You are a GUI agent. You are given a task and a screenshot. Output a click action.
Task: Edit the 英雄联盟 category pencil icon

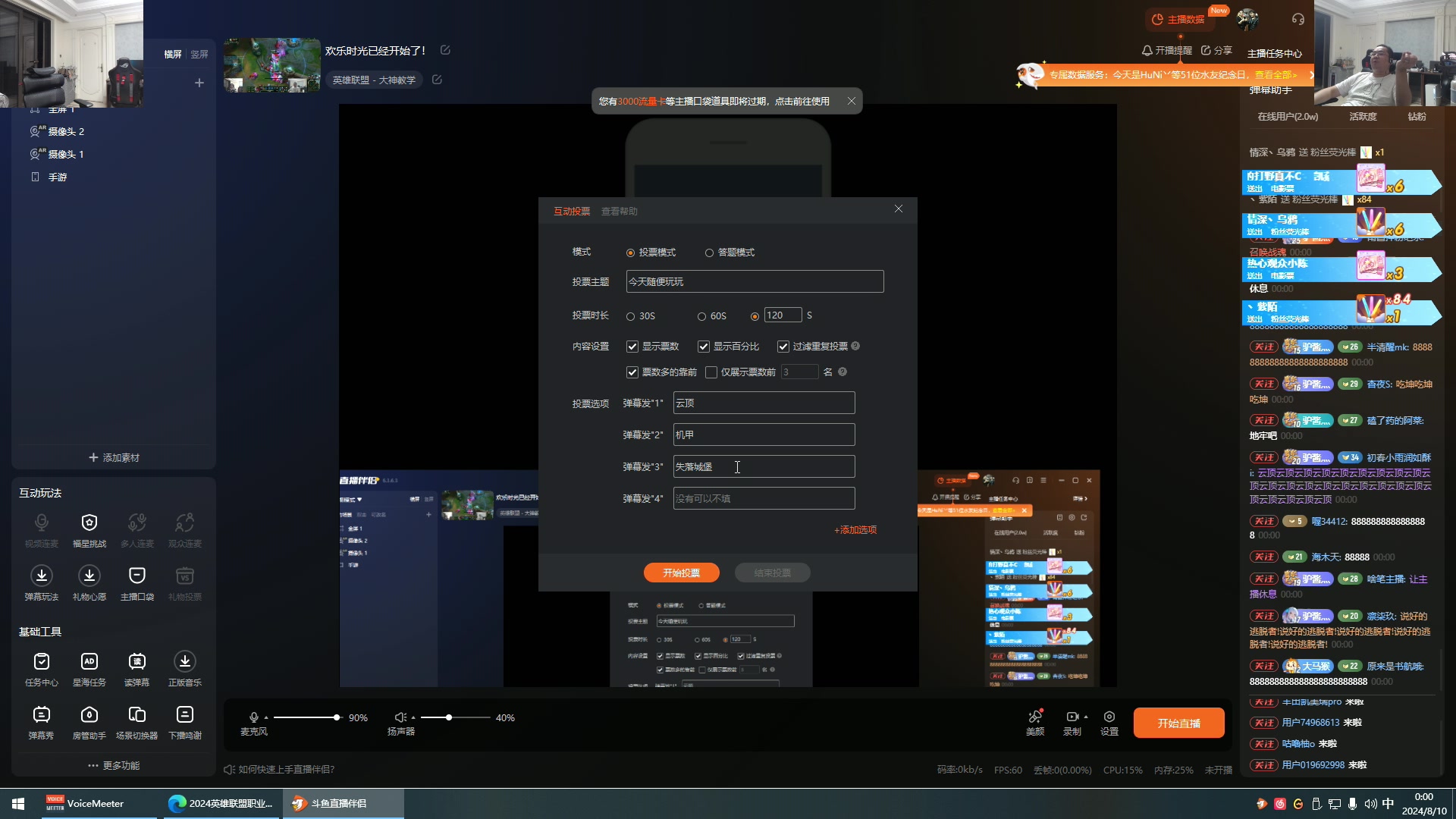click(x=437, y=80)
